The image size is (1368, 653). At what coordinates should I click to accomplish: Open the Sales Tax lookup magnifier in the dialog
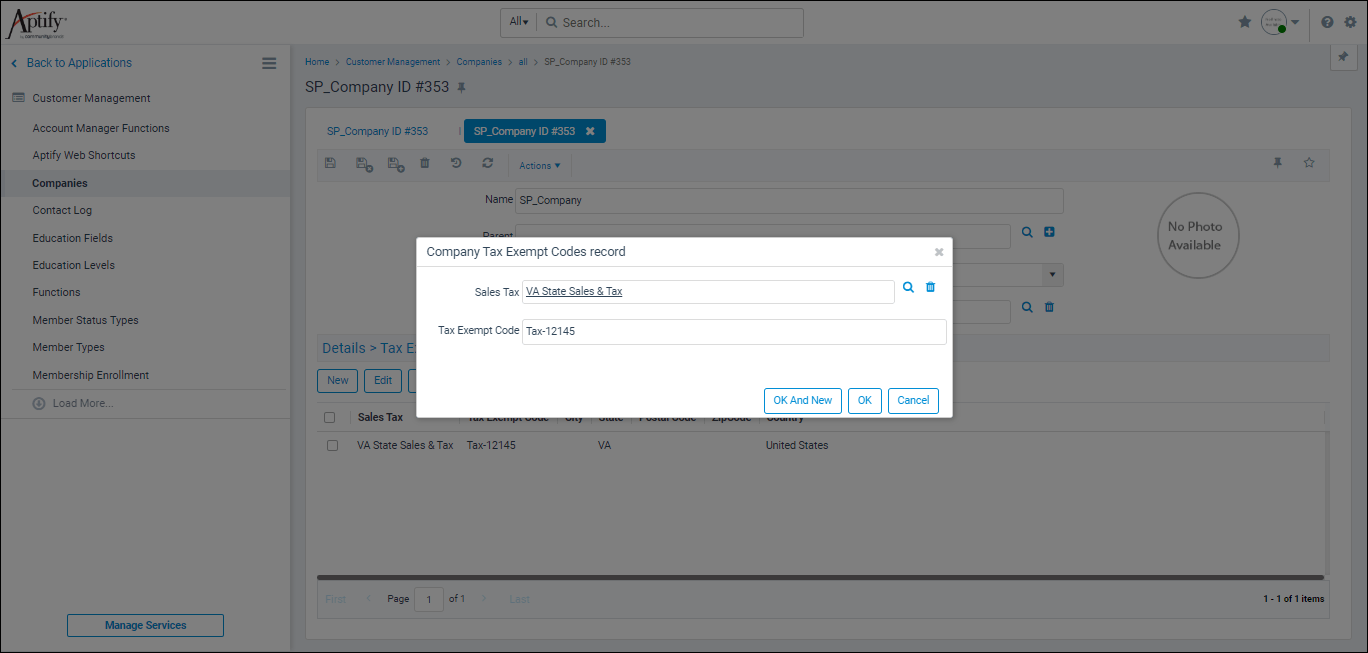tap(908, 287)
